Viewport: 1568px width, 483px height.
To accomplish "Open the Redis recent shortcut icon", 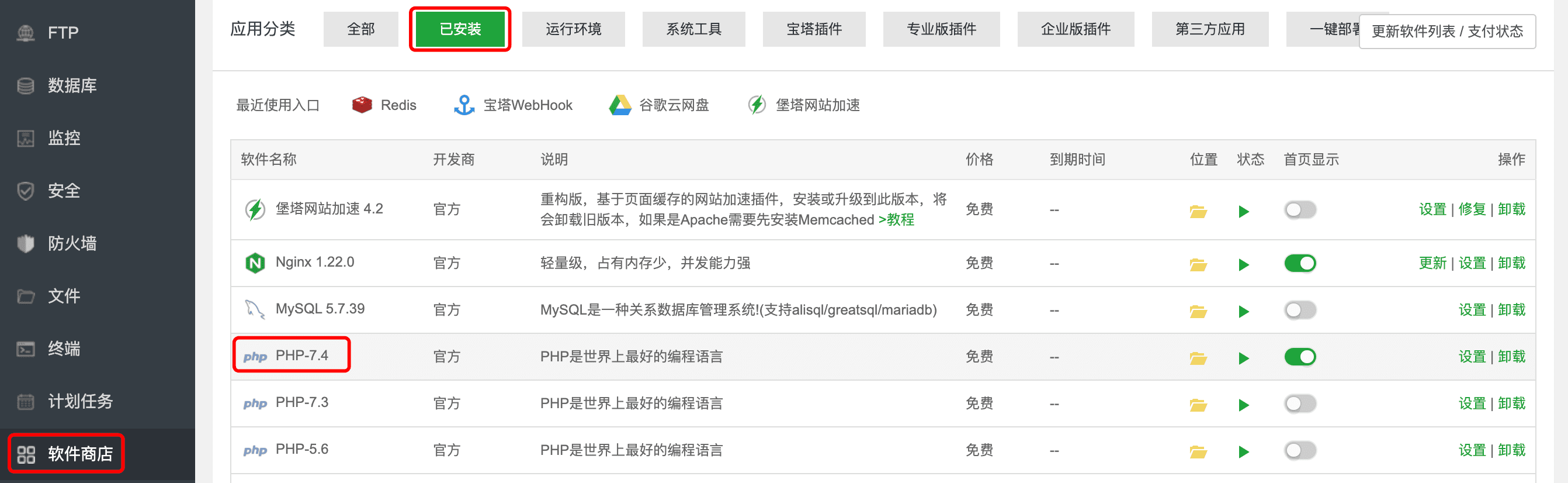I will coord(362,105).
